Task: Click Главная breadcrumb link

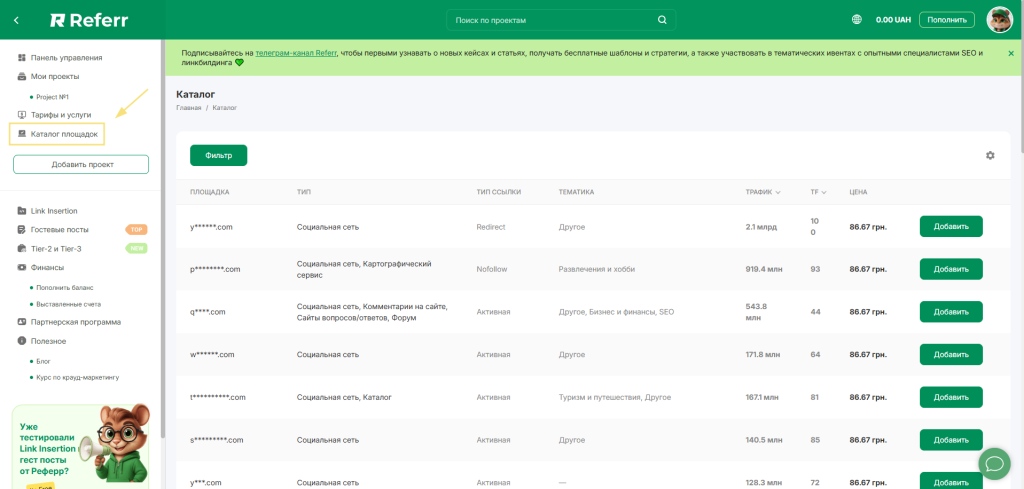Action: 189,107
